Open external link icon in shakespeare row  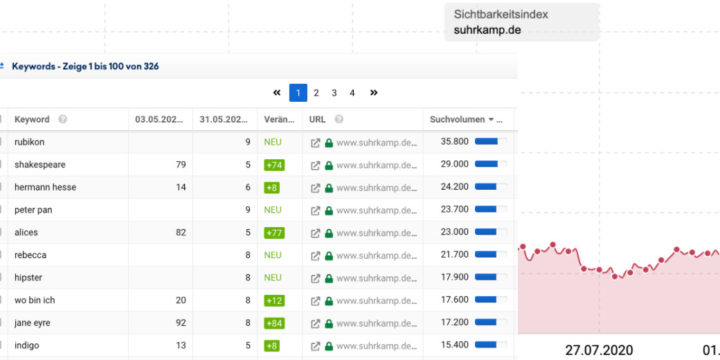pyautogui.click(x=315, y=165)
